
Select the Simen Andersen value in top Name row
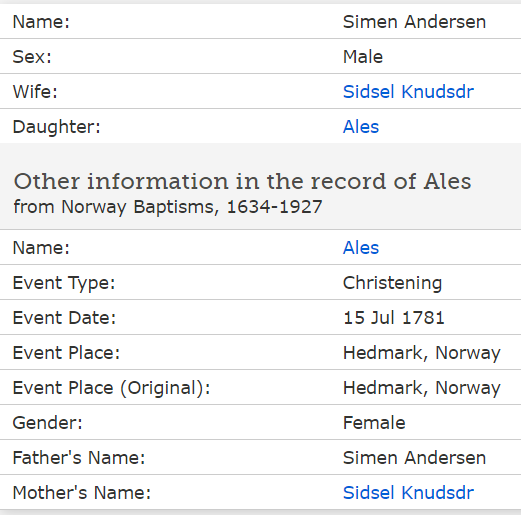pos(414,22)
